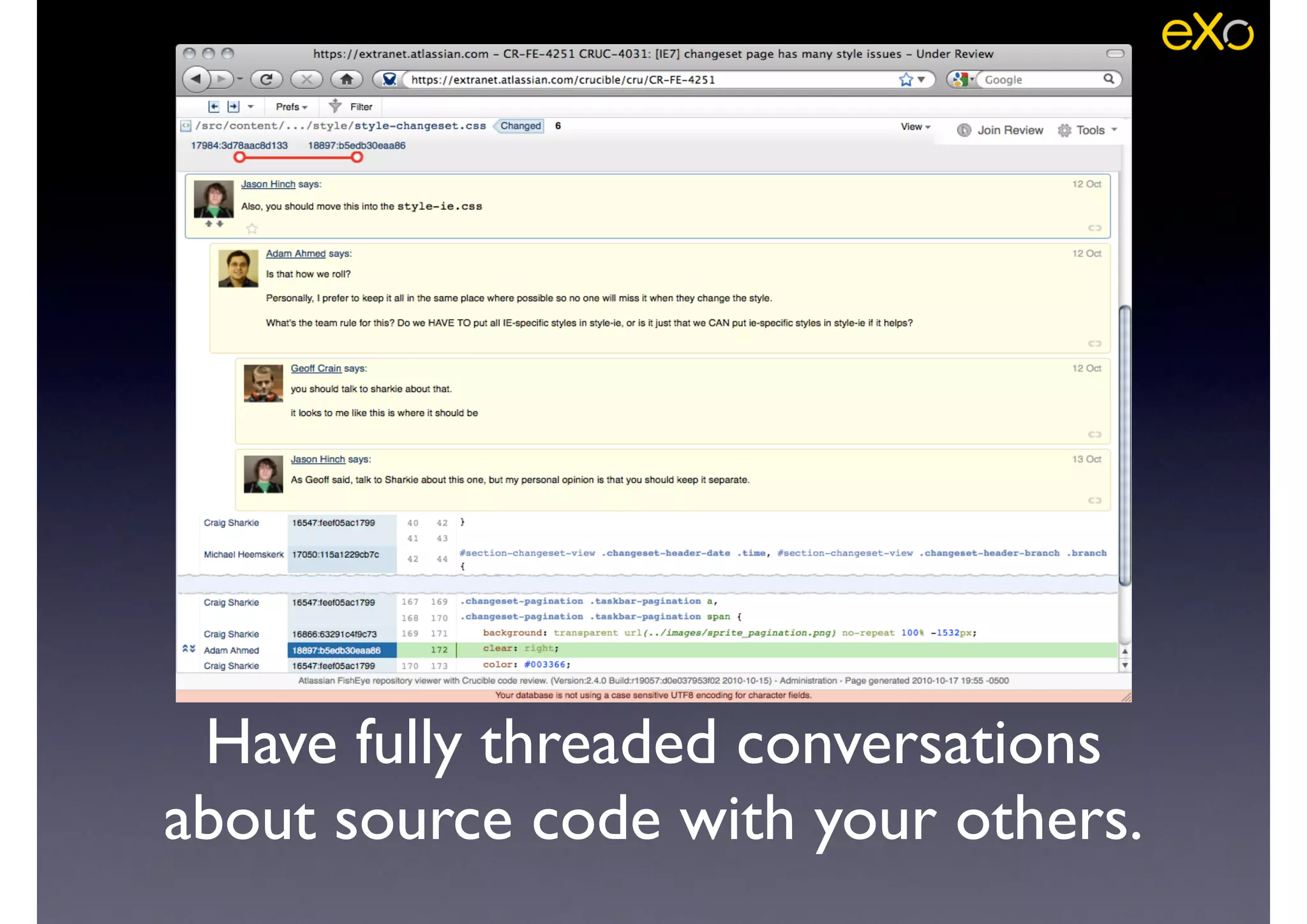Click revision 17050:115a1229cb7c in diff
This screenshot has height=924, width=1307.
tap(336, 555)
